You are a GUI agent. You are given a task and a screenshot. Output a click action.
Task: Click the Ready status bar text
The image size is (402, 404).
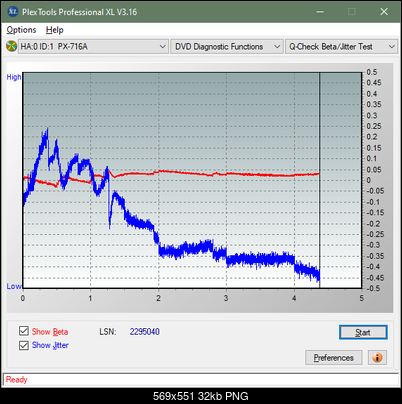[16, 379]
